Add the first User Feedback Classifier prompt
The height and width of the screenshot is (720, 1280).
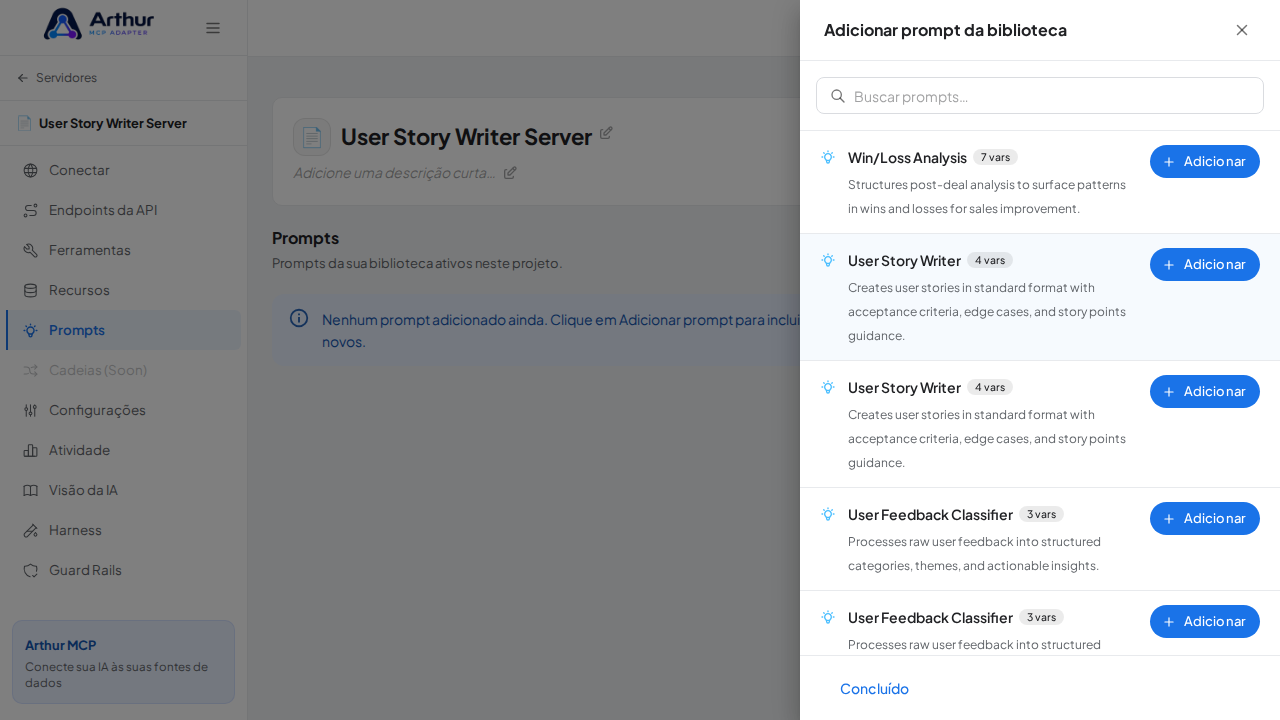(x=1205, y=518)
